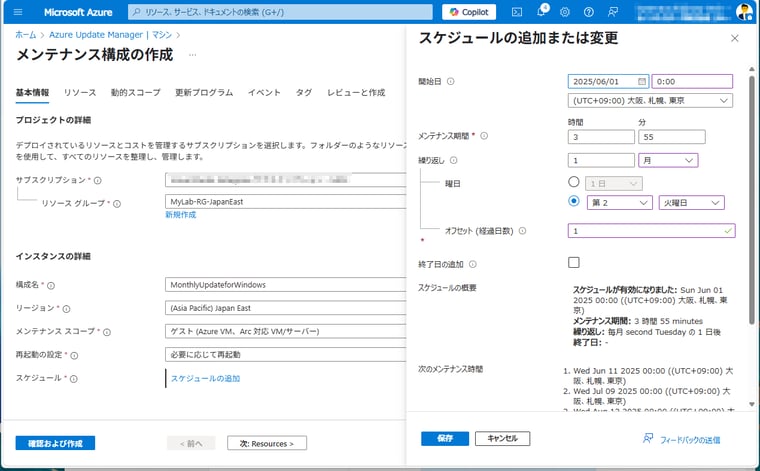Show info tooltip for メンテナンス期間
The width and height of the screenshot is (760, 471).
pyautogui.click(x=484, y=136)
